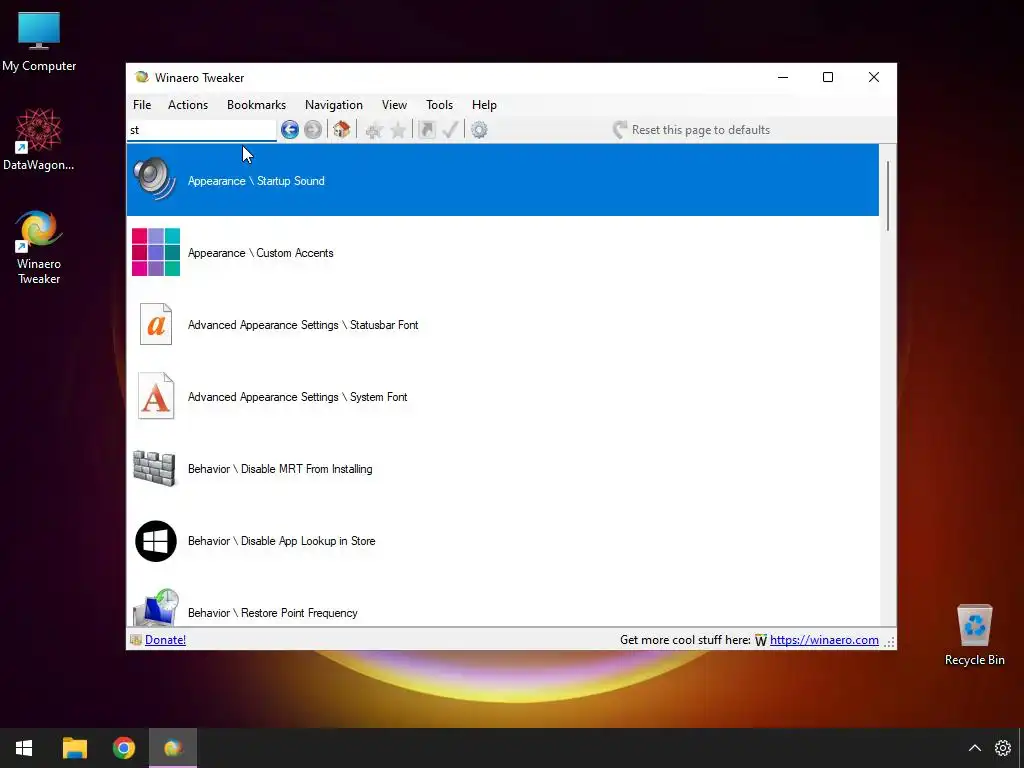Open the DataWagon desktop shortcut
This screenshot has width=1024, height=768.
pos(39,140)
